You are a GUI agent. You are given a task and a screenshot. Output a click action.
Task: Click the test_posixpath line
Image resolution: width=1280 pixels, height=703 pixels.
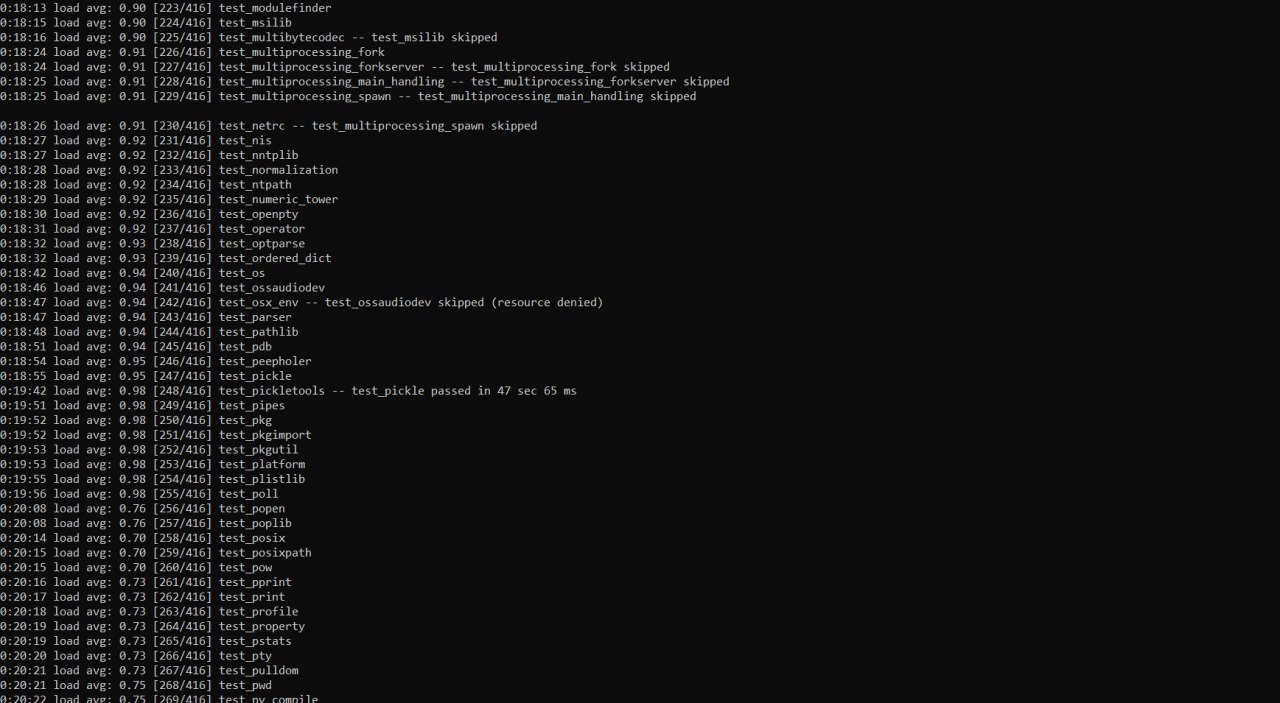155,552
